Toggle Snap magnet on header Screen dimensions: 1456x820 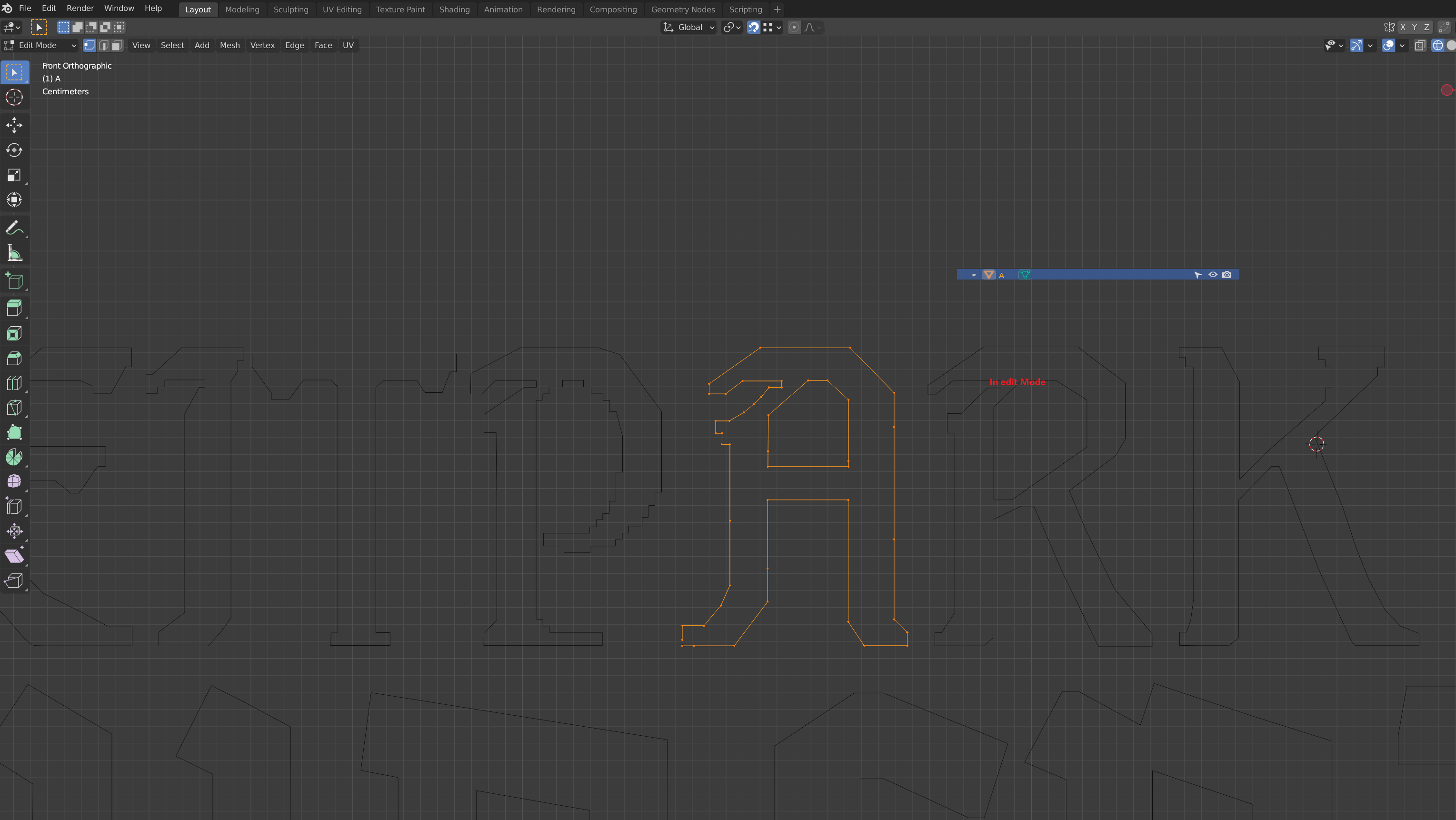coord(753,27)
